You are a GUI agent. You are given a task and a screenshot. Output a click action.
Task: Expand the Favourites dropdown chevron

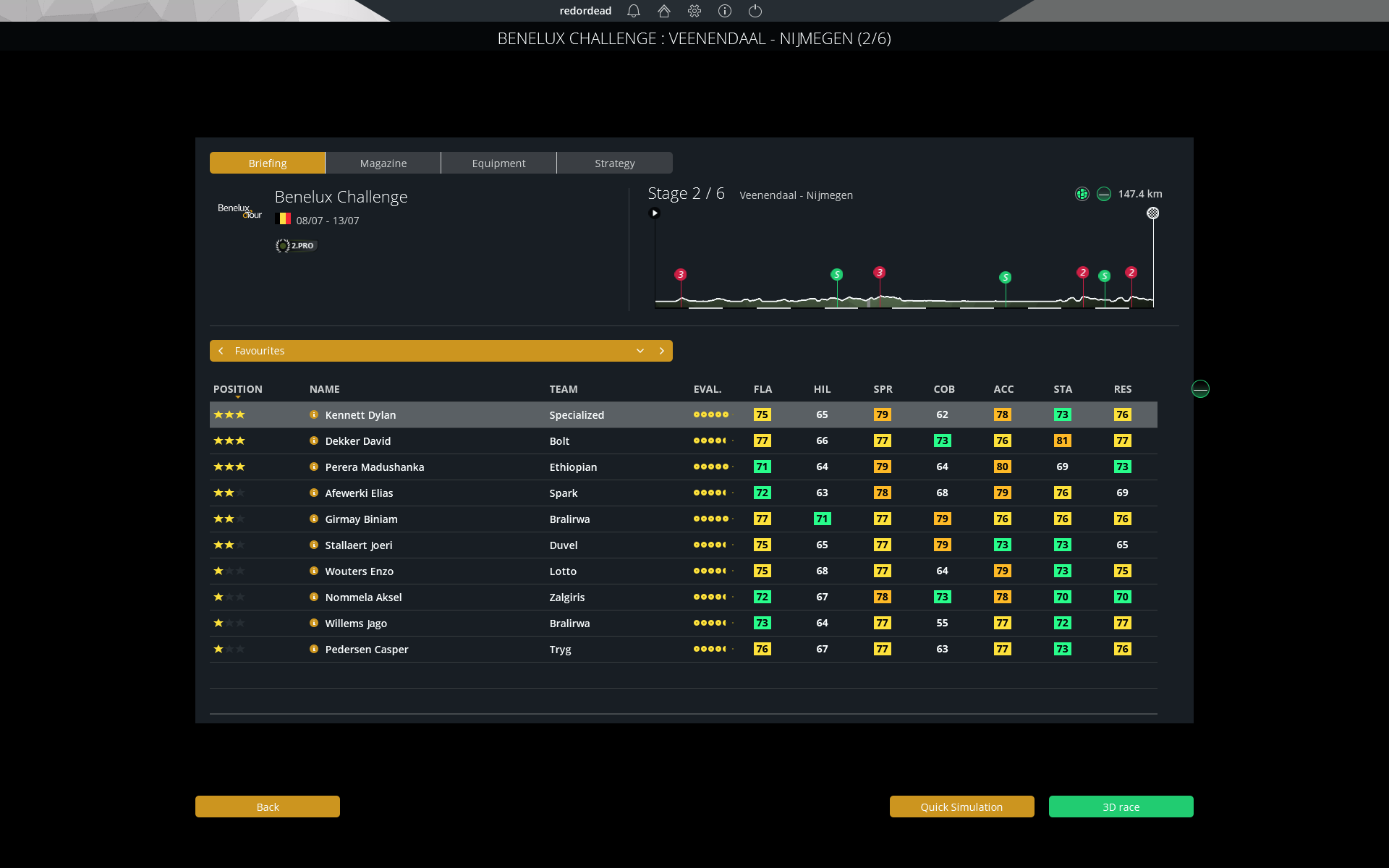pyautogui.click(x=640, y=351)
